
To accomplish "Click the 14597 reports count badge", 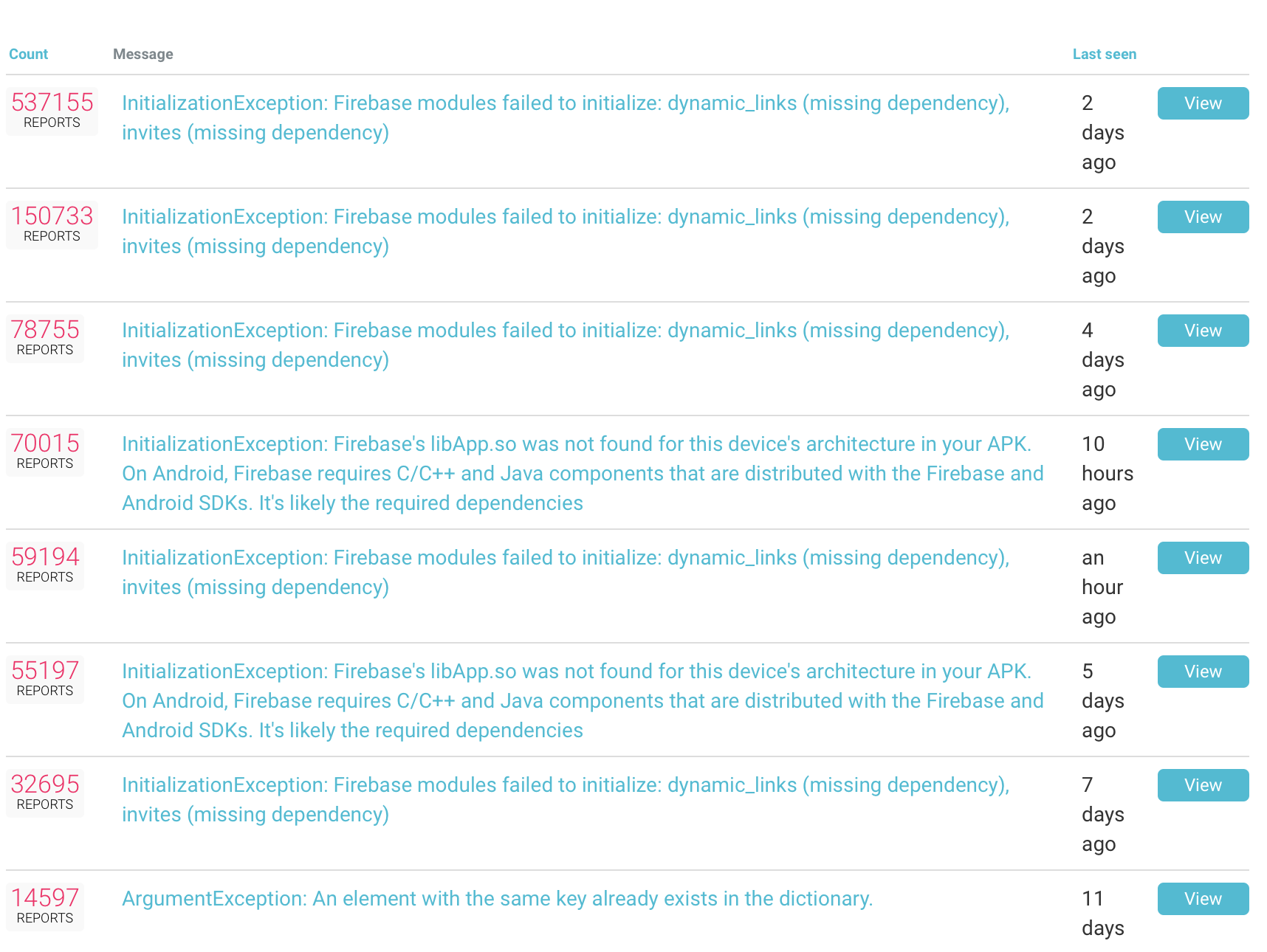I will (45, 906).
